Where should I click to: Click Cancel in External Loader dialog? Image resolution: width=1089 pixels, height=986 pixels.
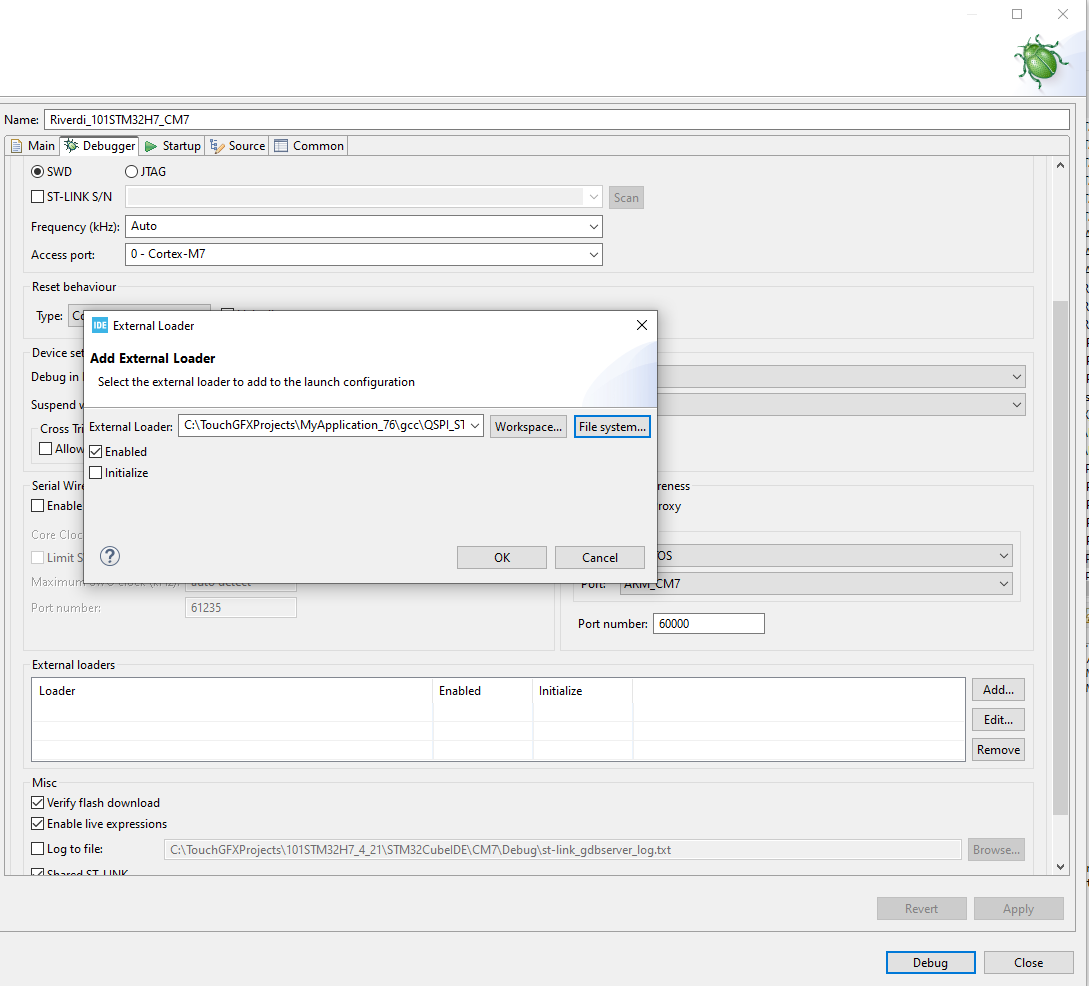(599, 558)
